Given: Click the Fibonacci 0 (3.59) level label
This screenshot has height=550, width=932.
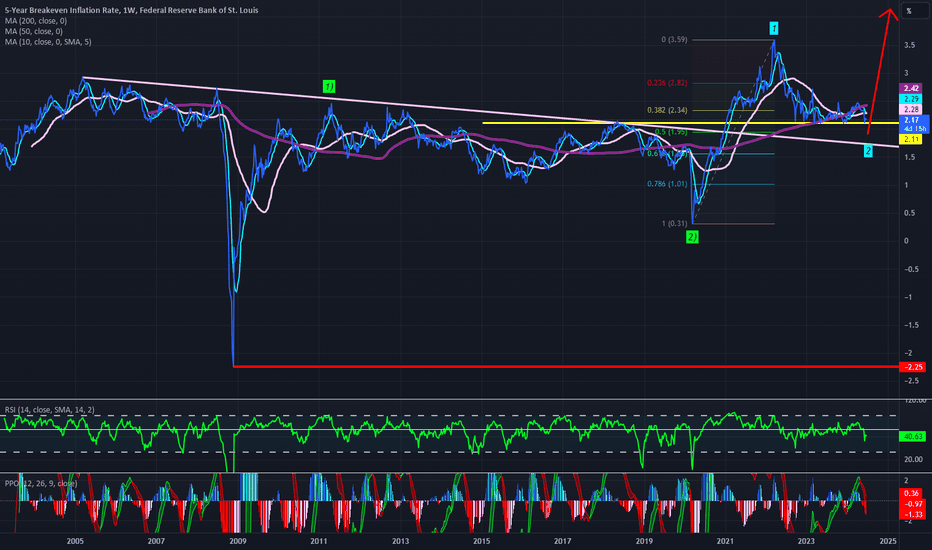Looking at the screenshot, I should point(674,40).
